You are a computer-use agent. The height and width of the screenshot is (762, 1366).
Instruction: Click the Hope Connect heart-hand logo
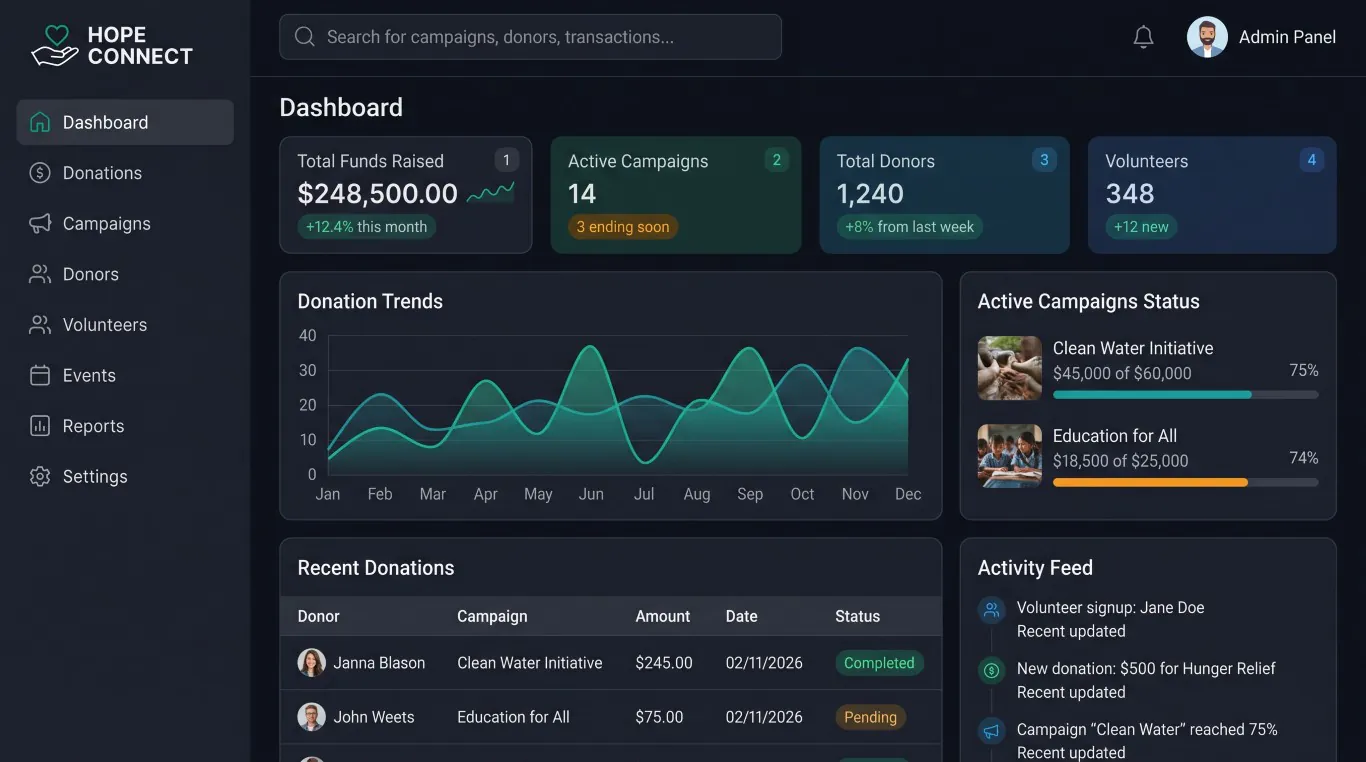tap(54, 46)
